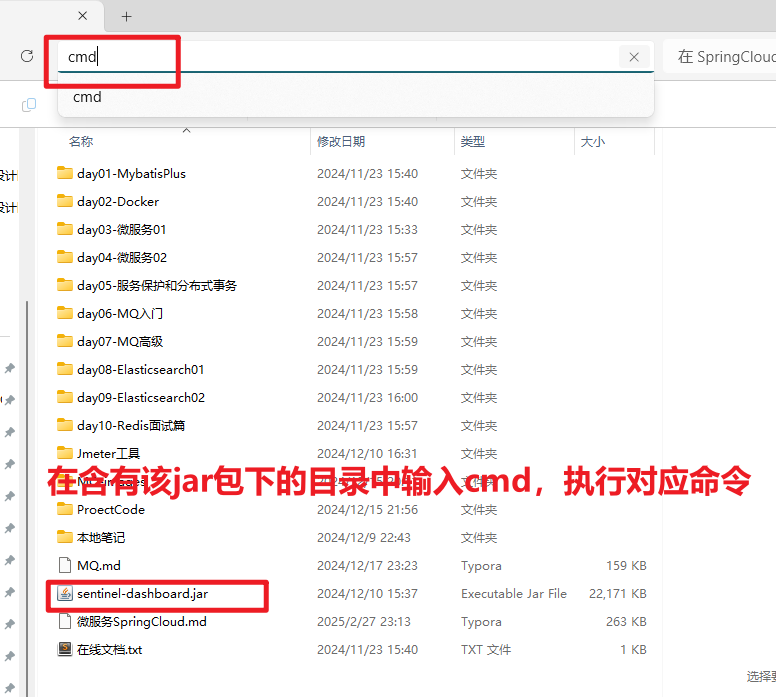Click the MQ.md document icon

pos(65,566)
